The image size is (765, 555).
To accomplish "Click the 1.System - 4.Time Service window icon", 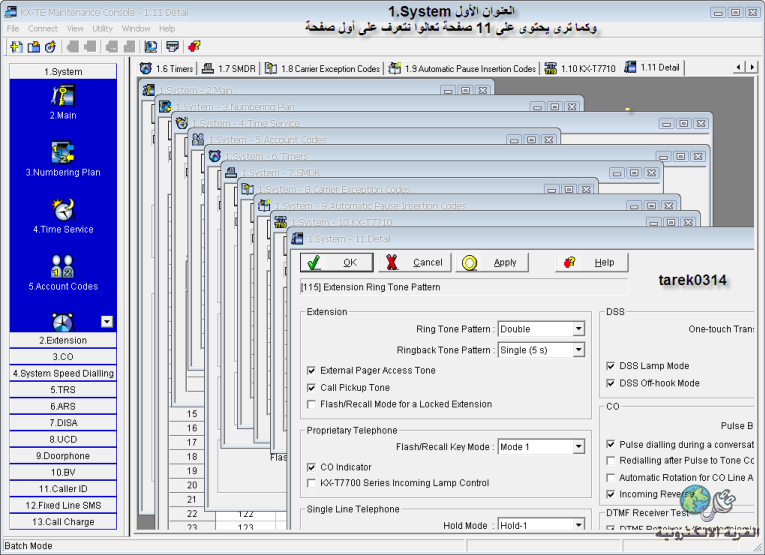I will pos(182,123).
